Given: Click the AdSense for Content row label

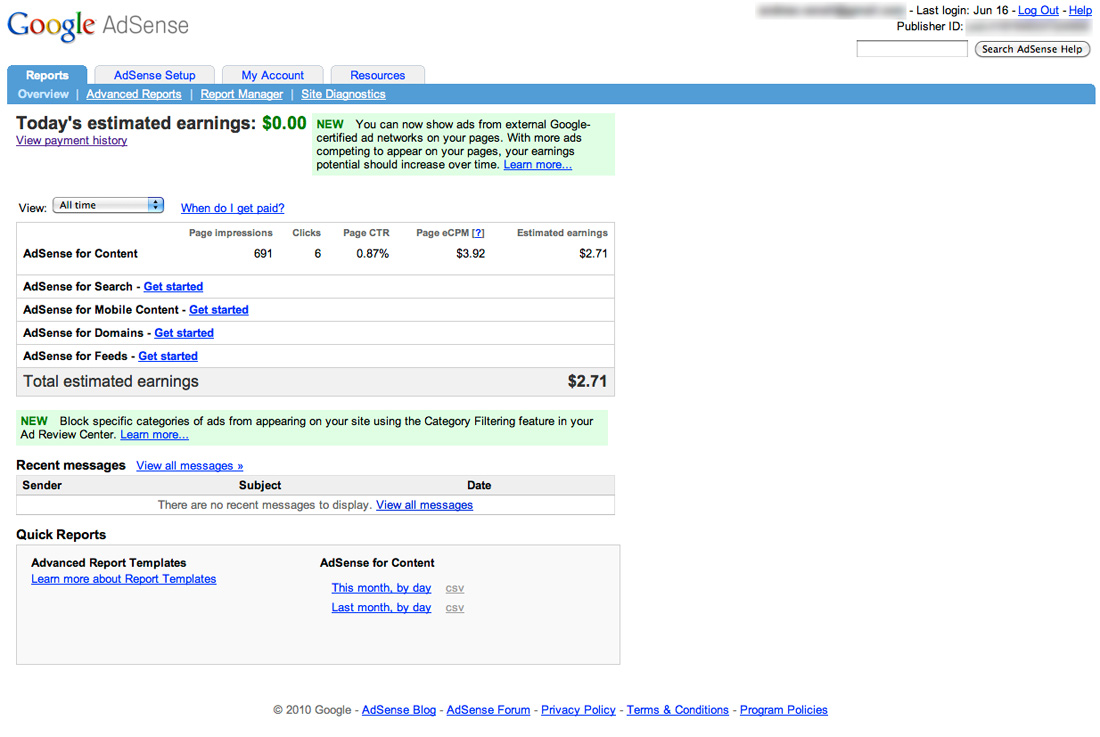Looking at the screenshot, I should click(x=80, y=254).
